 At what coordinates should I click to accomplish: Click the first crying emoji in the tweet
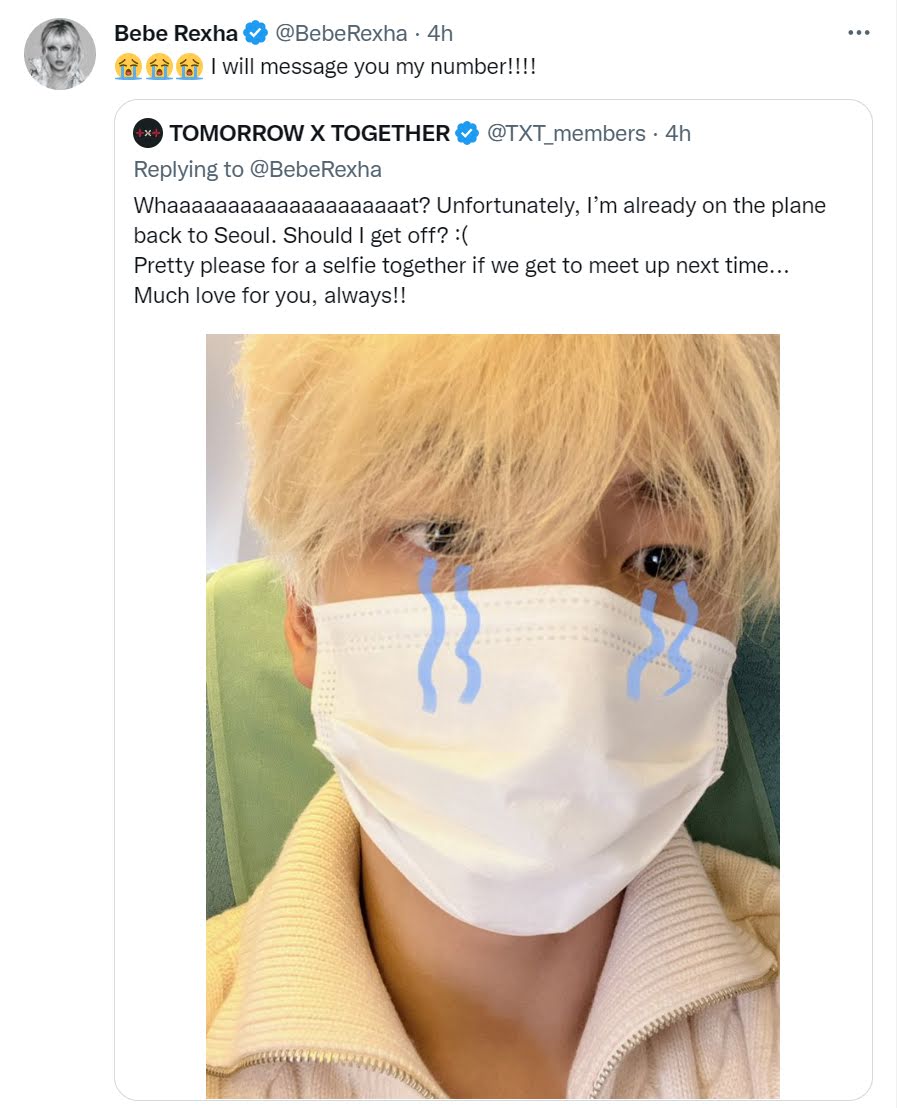pos(128,67)
